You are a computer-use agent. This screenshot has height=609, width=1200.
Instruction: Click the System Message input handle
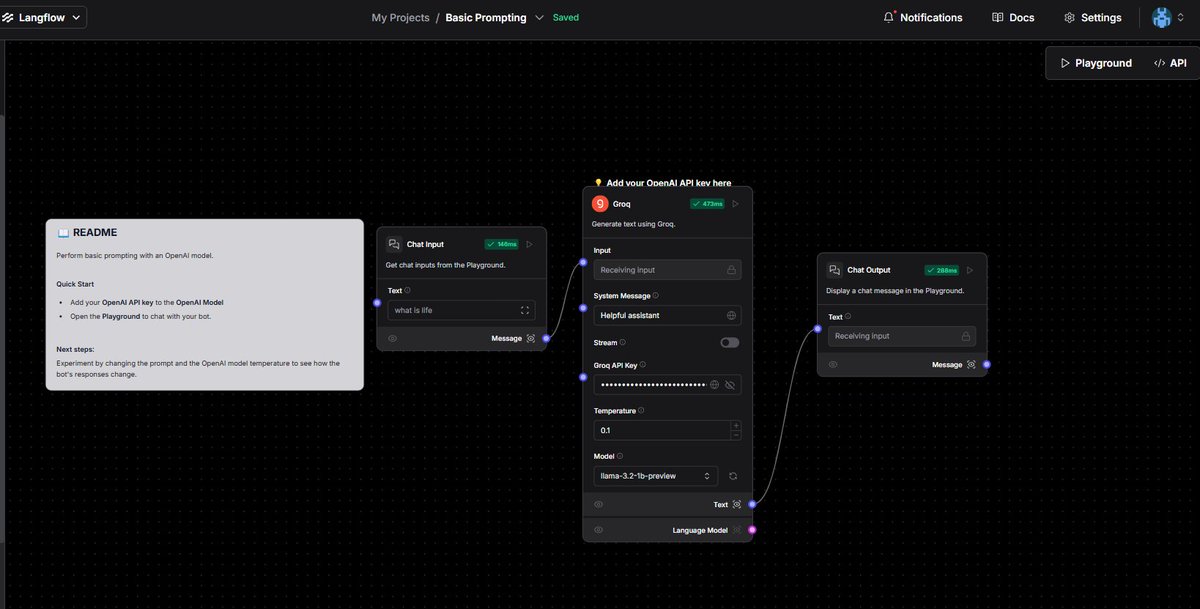[x=582, y=306]
